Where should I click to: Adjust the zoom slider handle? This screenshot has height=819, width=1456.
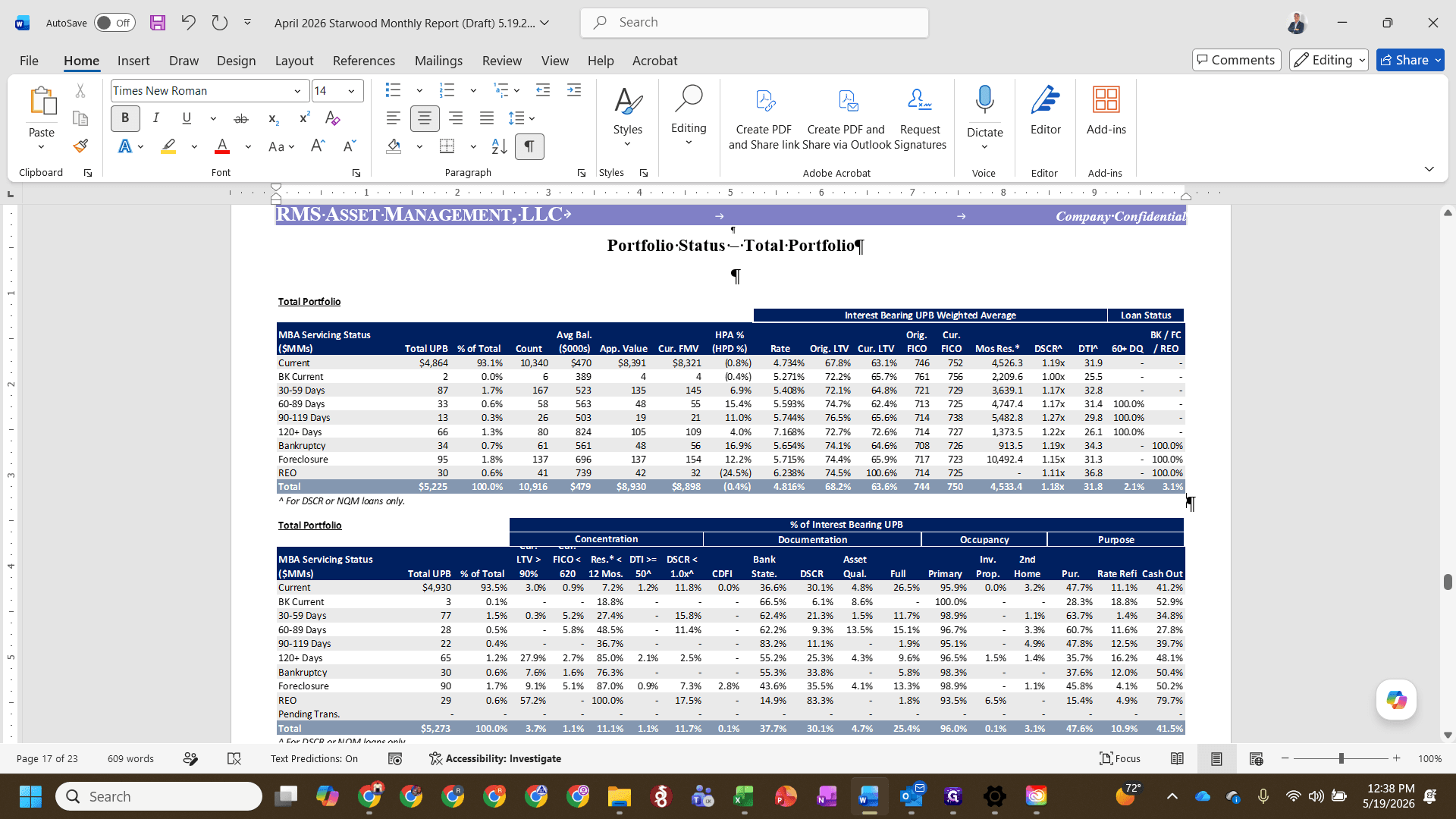click(x=1341, y=758)
